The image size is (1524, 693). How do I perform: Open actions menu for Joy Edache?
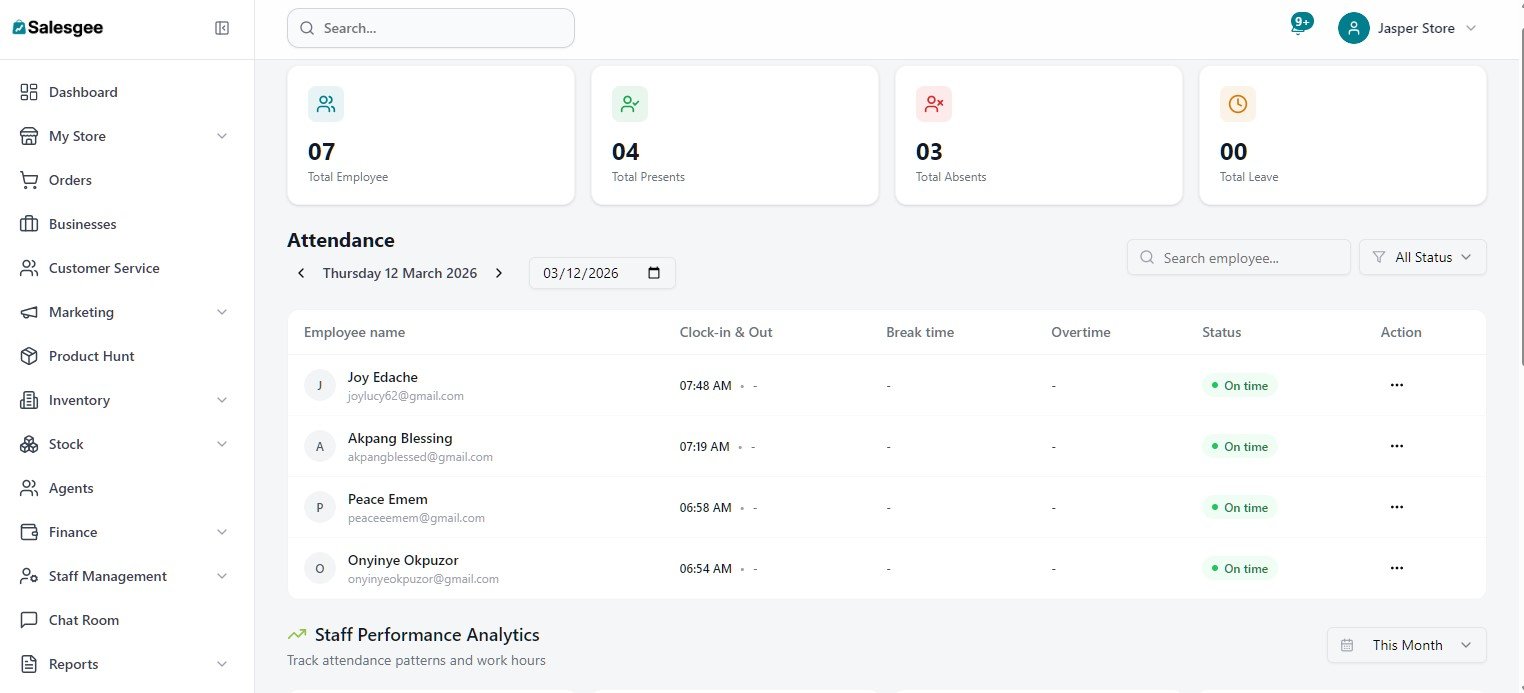(x=1396, y=385)
